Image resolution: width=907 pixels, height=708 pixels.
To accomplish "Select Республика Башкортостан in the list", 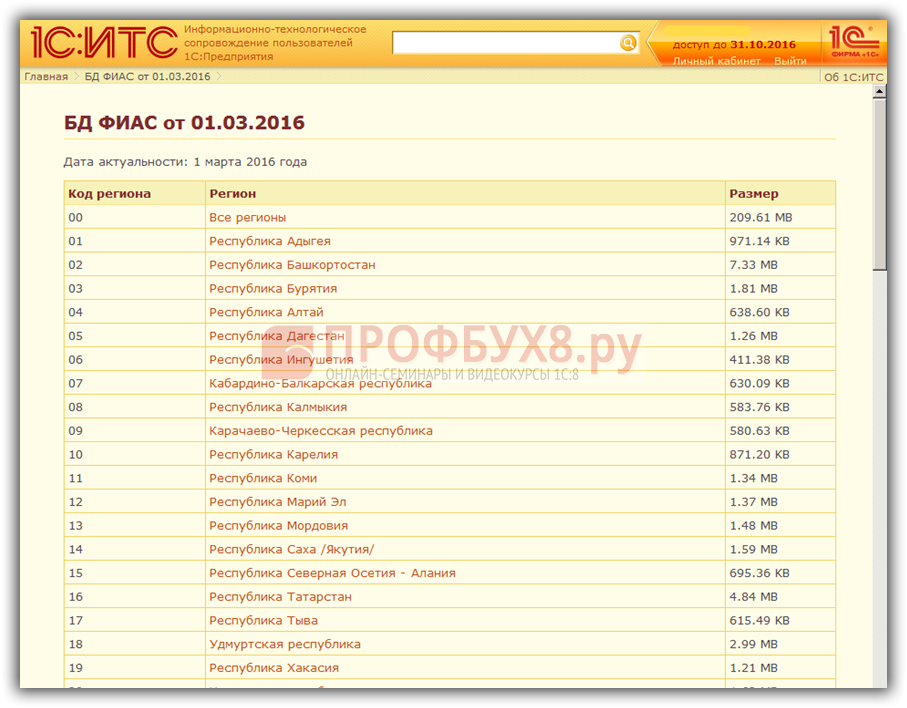I will [292, 265].
